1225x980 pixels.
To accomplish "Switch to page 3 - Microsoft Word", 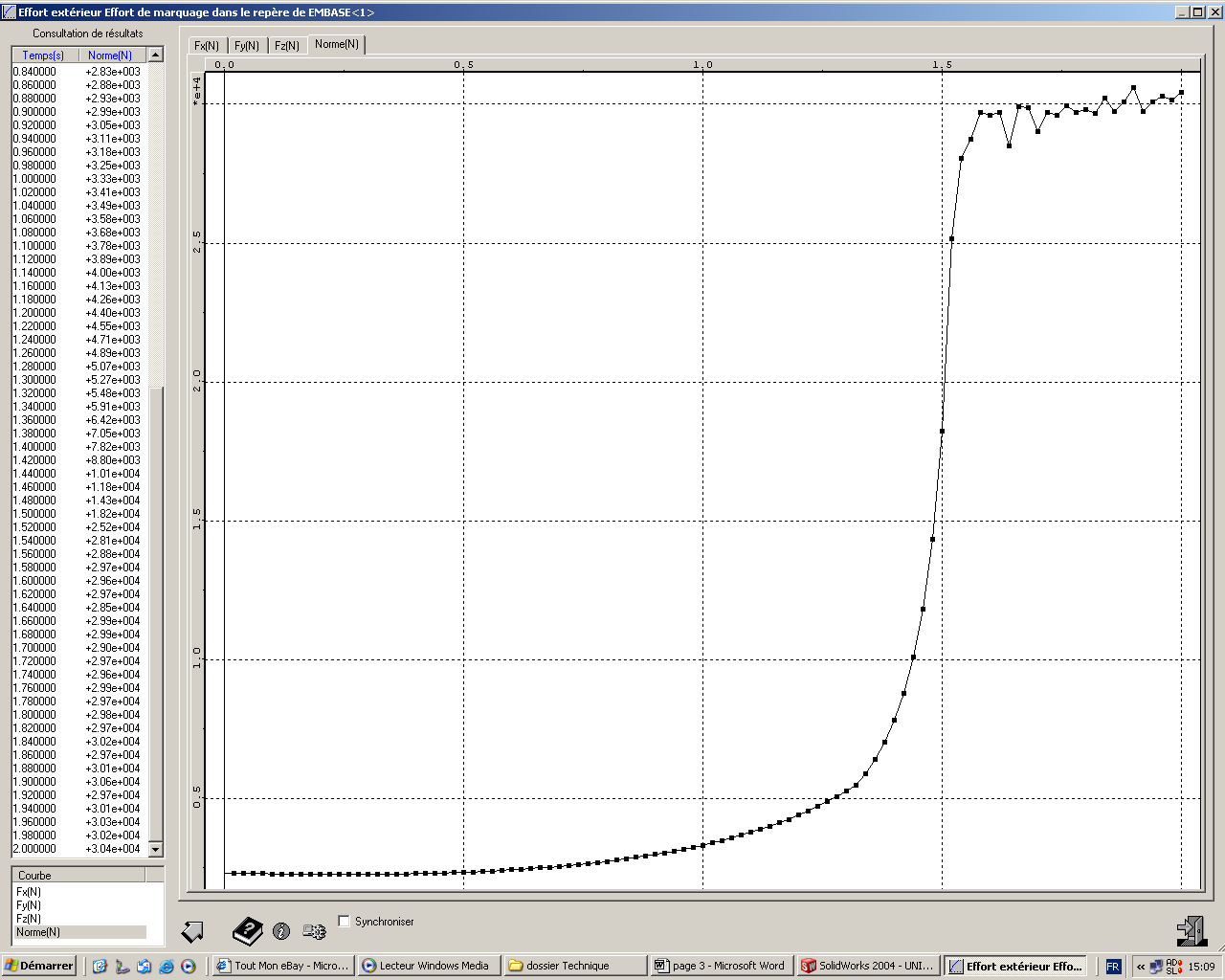I will click(x=722, y=966).
